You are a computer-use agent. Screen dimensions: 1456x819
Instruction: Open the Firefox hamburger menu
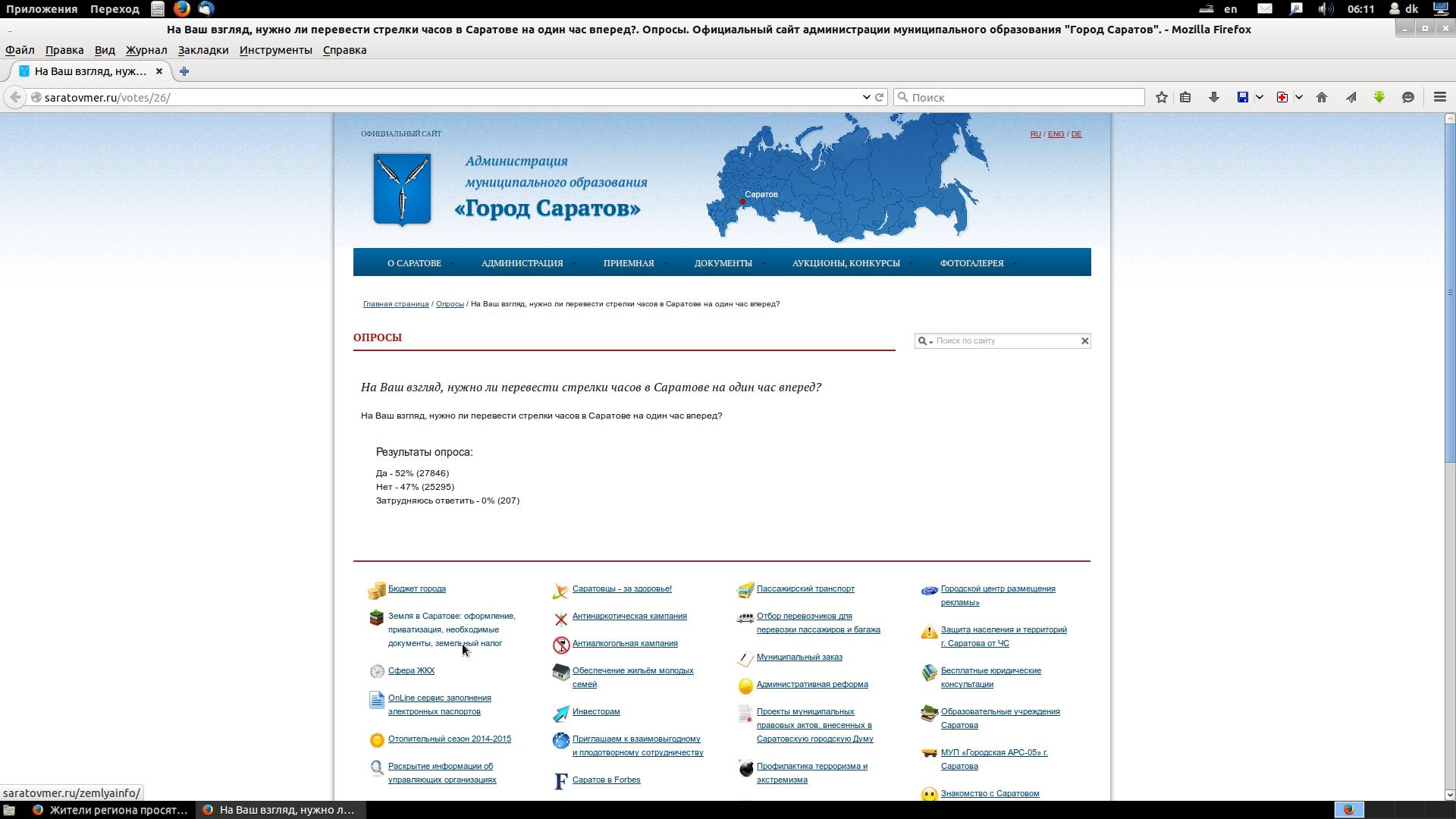(1439, 97)
